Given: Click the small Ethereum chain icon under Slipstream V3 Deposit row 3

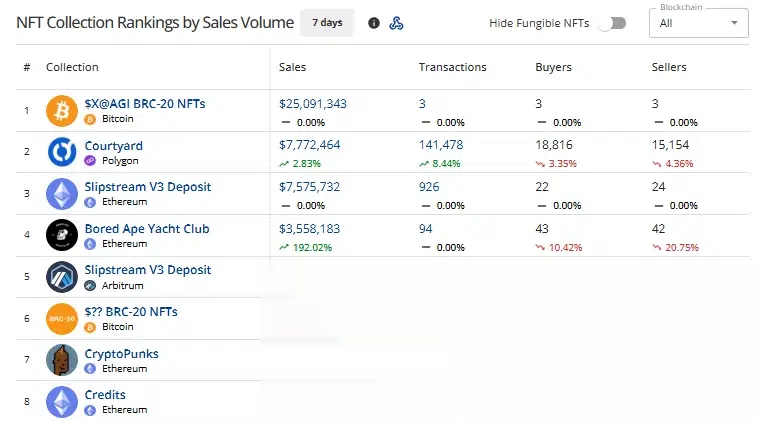Looking at the screenshot, I should pyautogui.click(x=90, y=202).
